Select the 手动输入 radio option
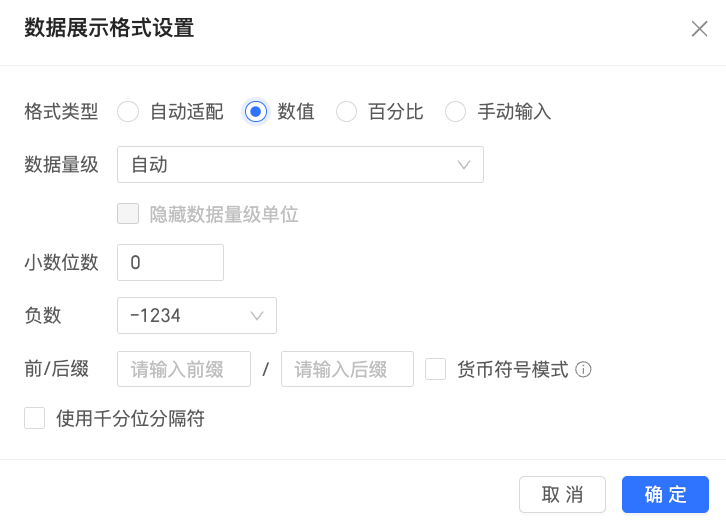 (x=456, y=112)
